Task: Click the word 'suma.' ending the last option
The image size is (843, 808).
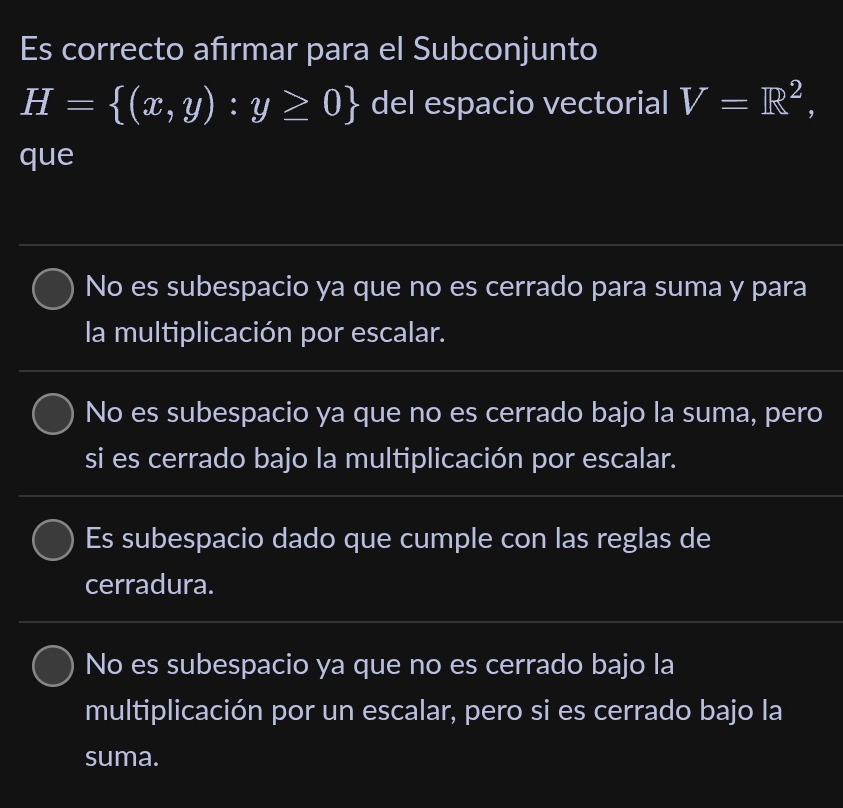Action: point(122,757)
